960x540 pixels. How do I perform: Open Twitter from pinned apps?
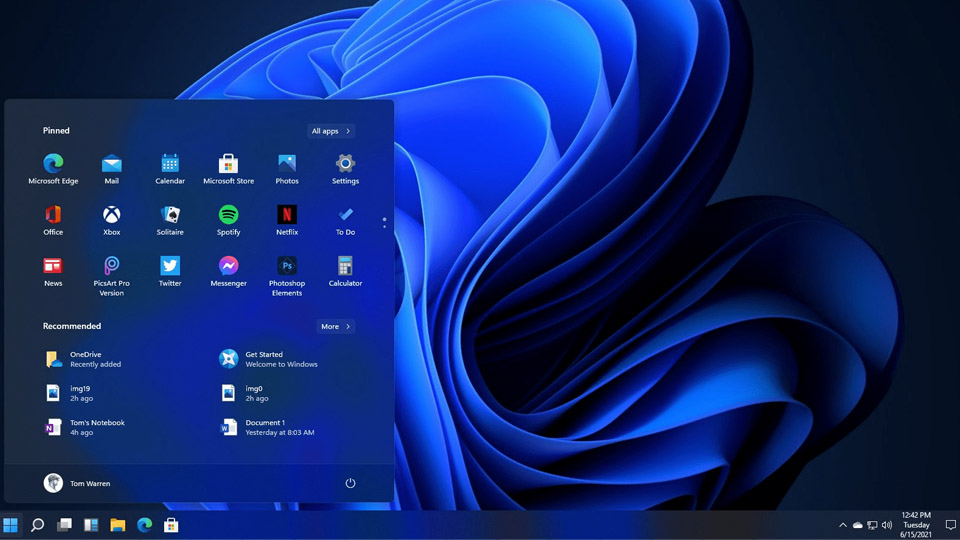(x=170, y=267)
